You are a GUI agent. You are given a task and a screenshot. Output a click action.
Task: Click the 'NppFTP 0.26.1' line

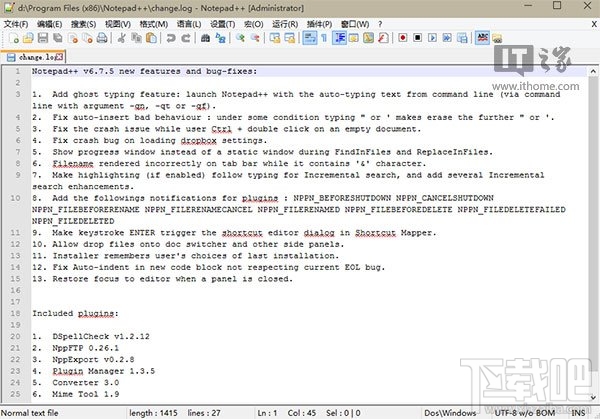point(75,348)
